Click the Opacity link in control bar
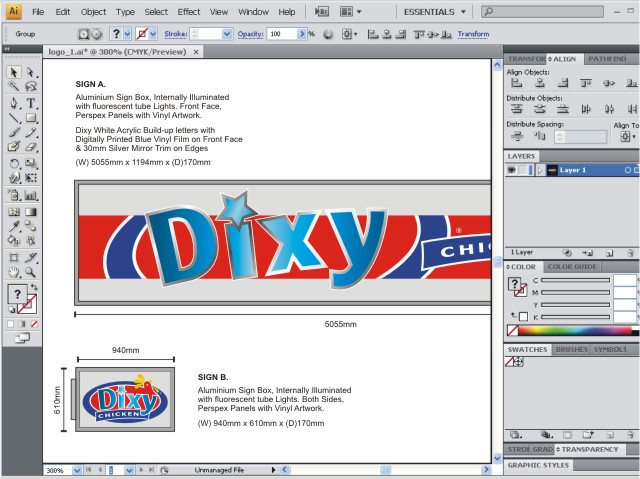640x479 pixels. pos(250,34)
